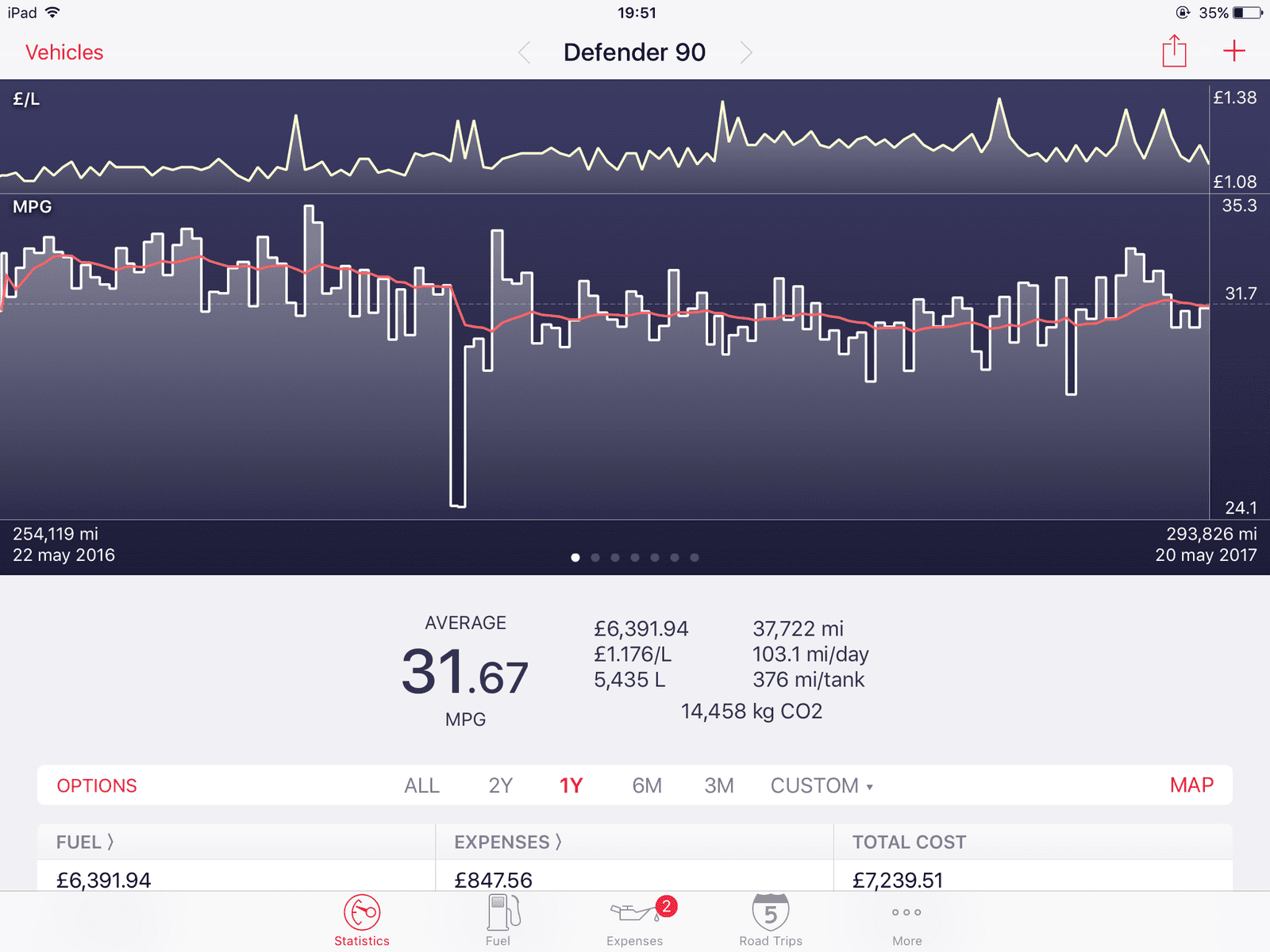Select the last chart page dot
Screen dimensions: 1270x952
click(x=695, y=558)
